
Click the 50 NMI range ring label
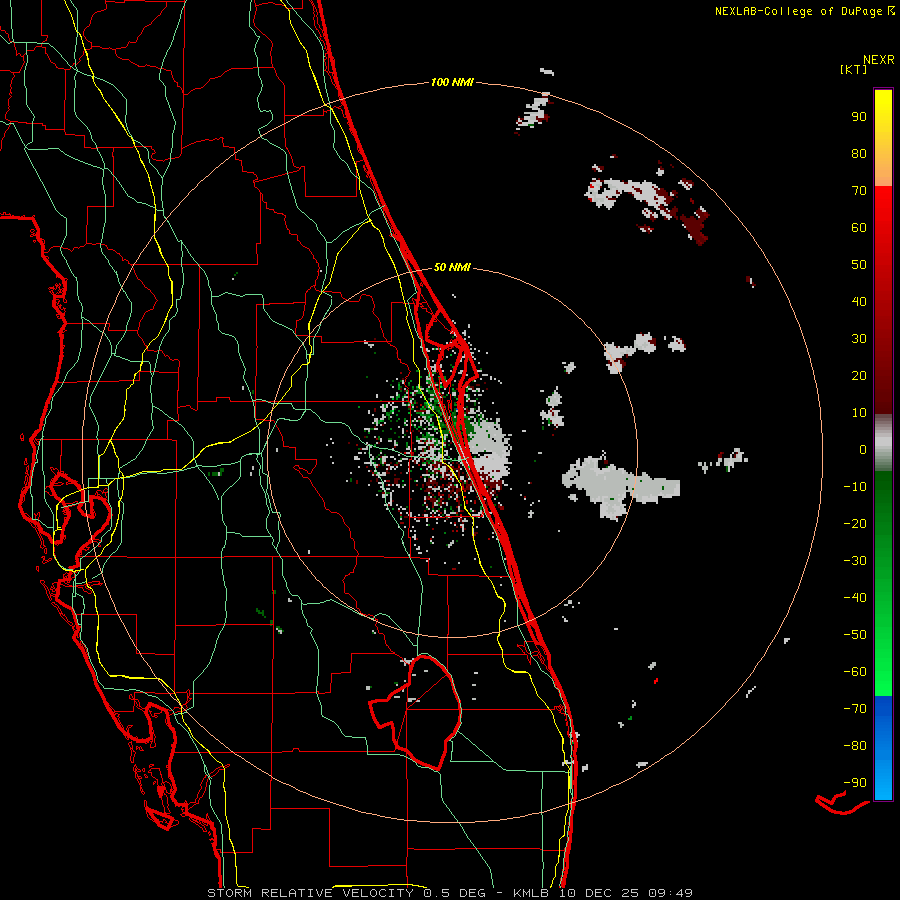[x=452, y=267]
